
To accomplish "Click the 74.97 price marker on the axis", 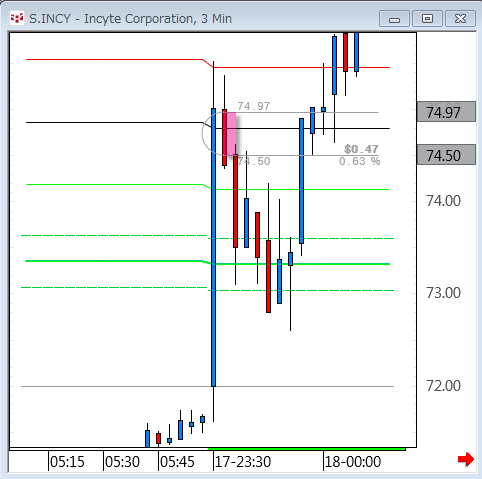I will coord(446,112).
